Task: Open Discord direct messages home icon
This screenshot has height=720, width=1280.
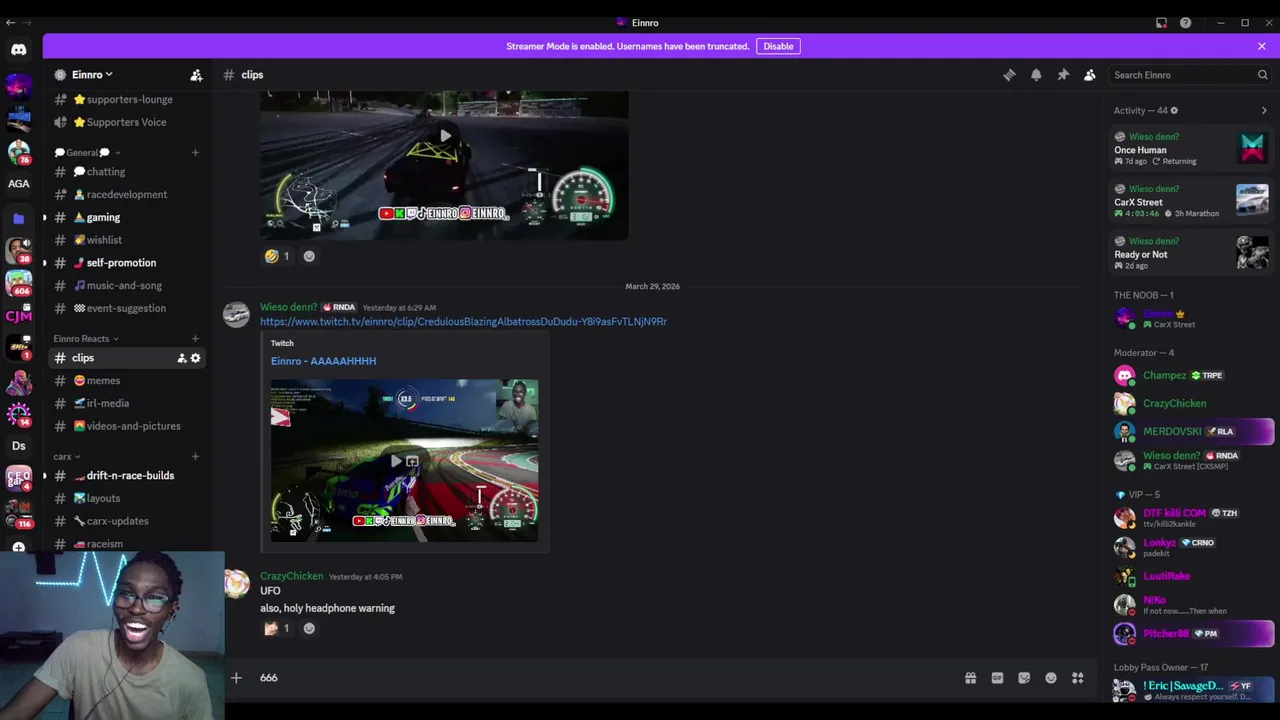Action: 19,49
